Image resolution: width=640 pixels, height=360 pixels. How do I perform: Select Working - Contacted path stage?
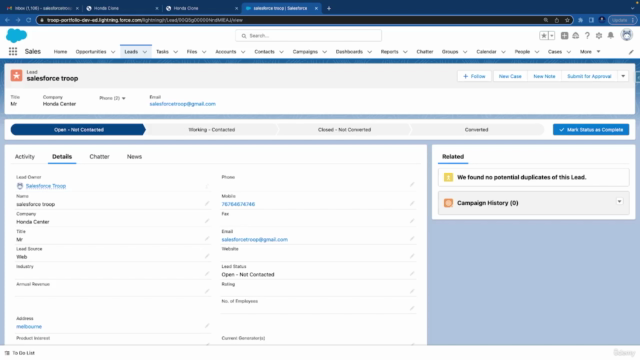[211, 129]
